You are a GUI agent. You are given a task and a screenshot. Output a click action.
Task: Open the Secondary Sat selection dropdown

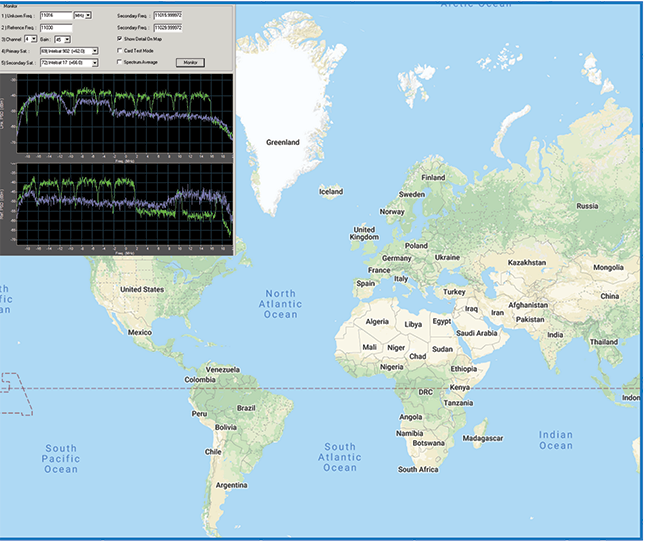[x=68, y=62]
